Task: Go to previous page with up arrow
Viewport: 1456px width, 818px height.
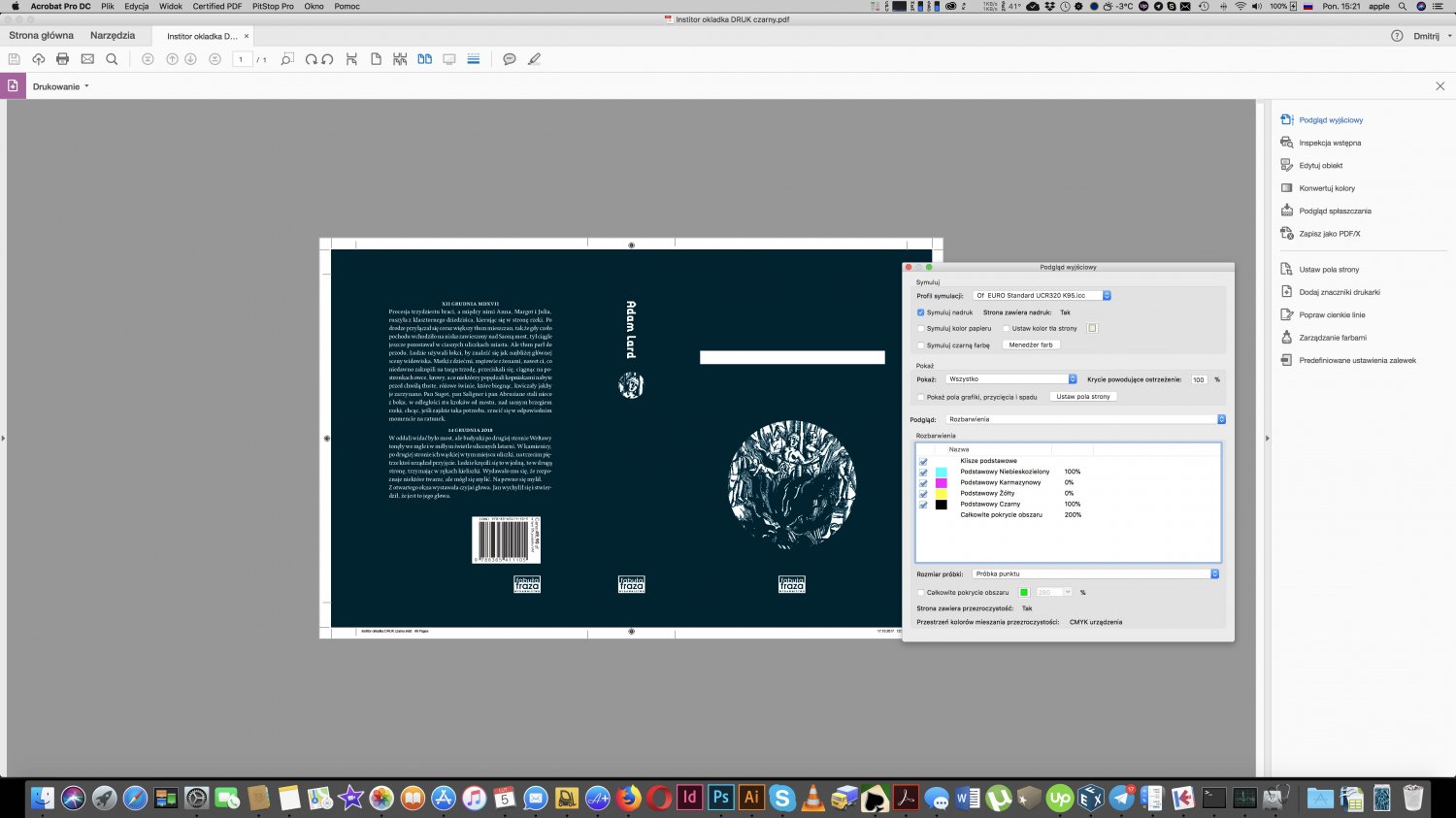Action: (x=172, y=59)
